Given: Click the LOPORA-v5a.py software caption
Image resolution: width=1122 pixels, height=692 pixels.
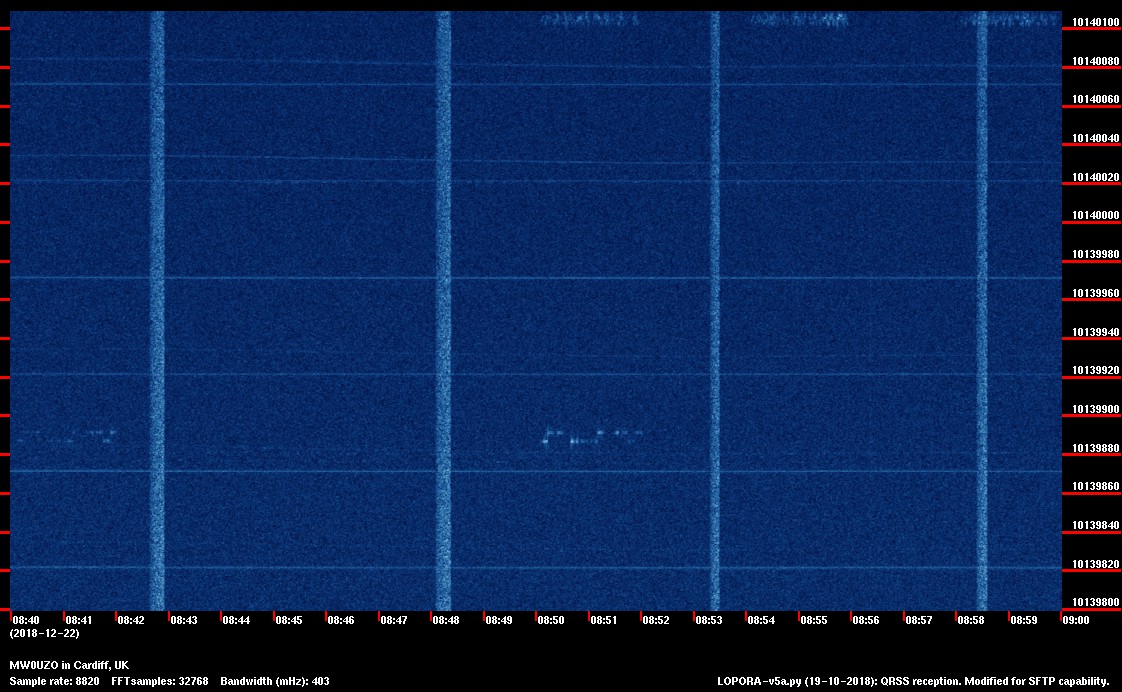Looking at the screenshot, I should pos(913,681).
